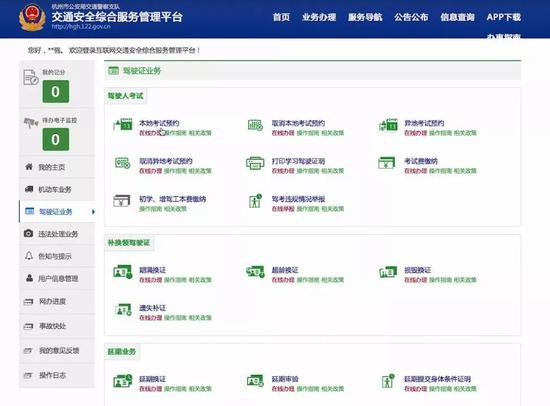Screen dimensions: 550x406
Task: Click the green 我的记分 score box
Action: (x=56, y=92)
